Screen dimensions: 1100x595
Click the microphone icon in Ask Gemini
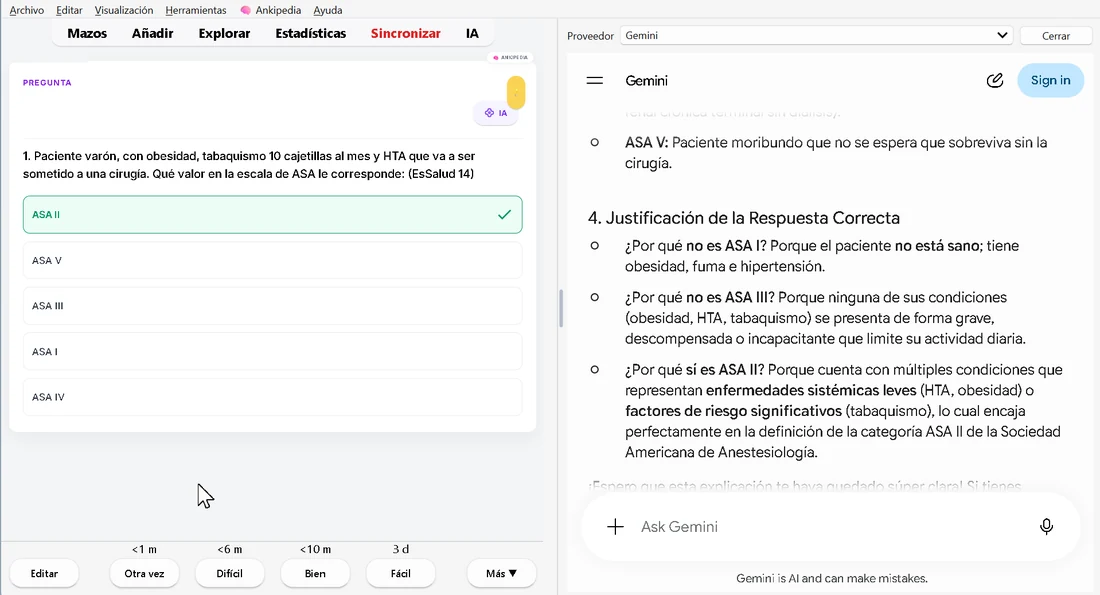click(x=1046, y=526)
